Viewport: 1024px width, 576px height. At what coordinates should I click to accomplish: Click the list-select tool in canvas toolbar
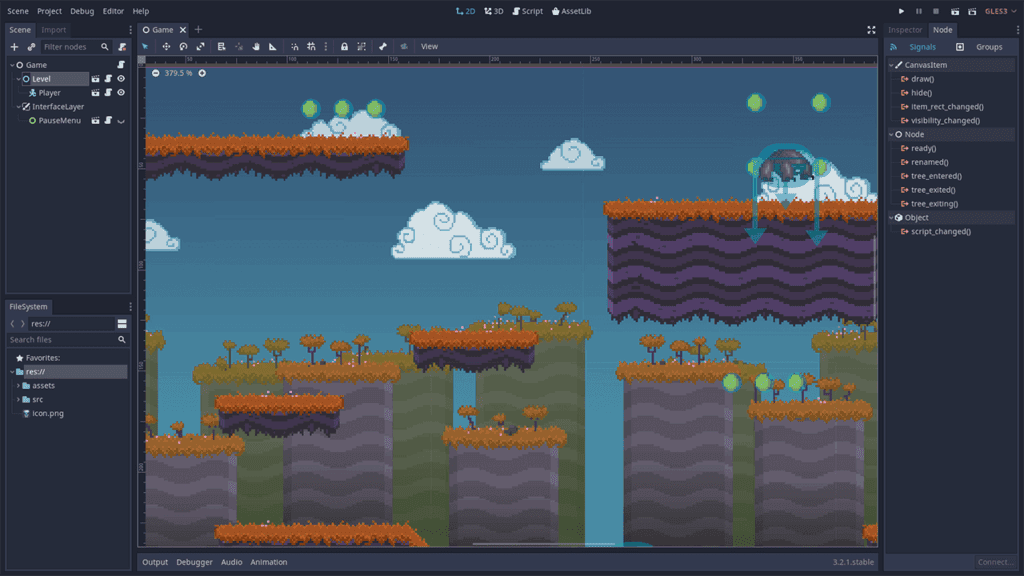(x=221, y=46)
